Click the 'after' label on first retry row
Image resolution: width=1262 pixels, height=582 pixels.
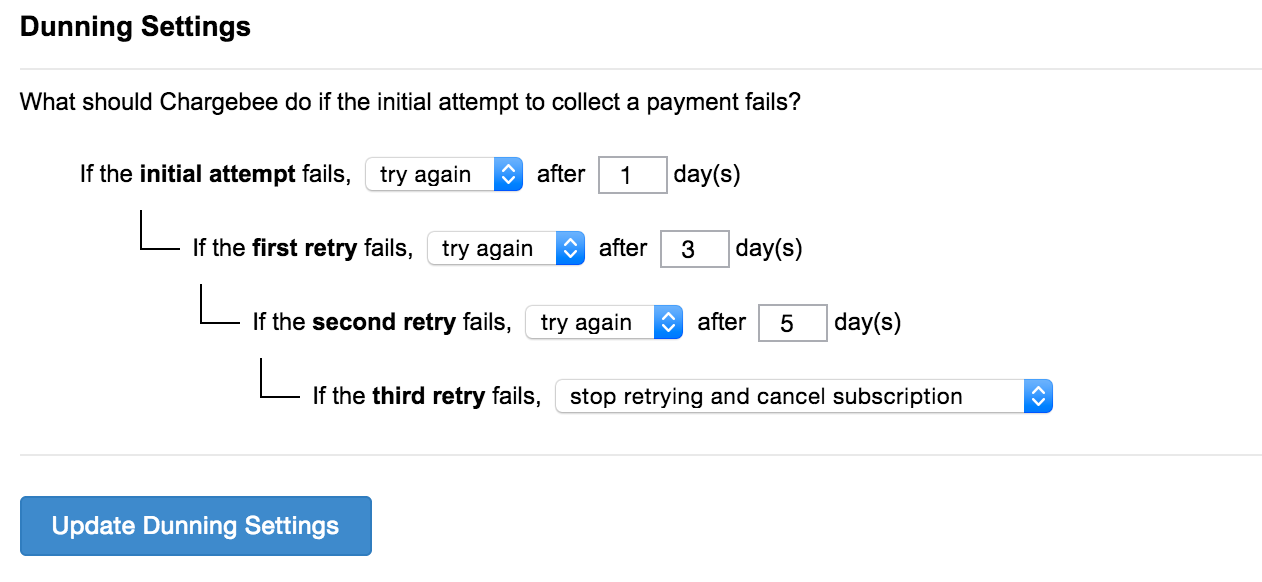623,249
